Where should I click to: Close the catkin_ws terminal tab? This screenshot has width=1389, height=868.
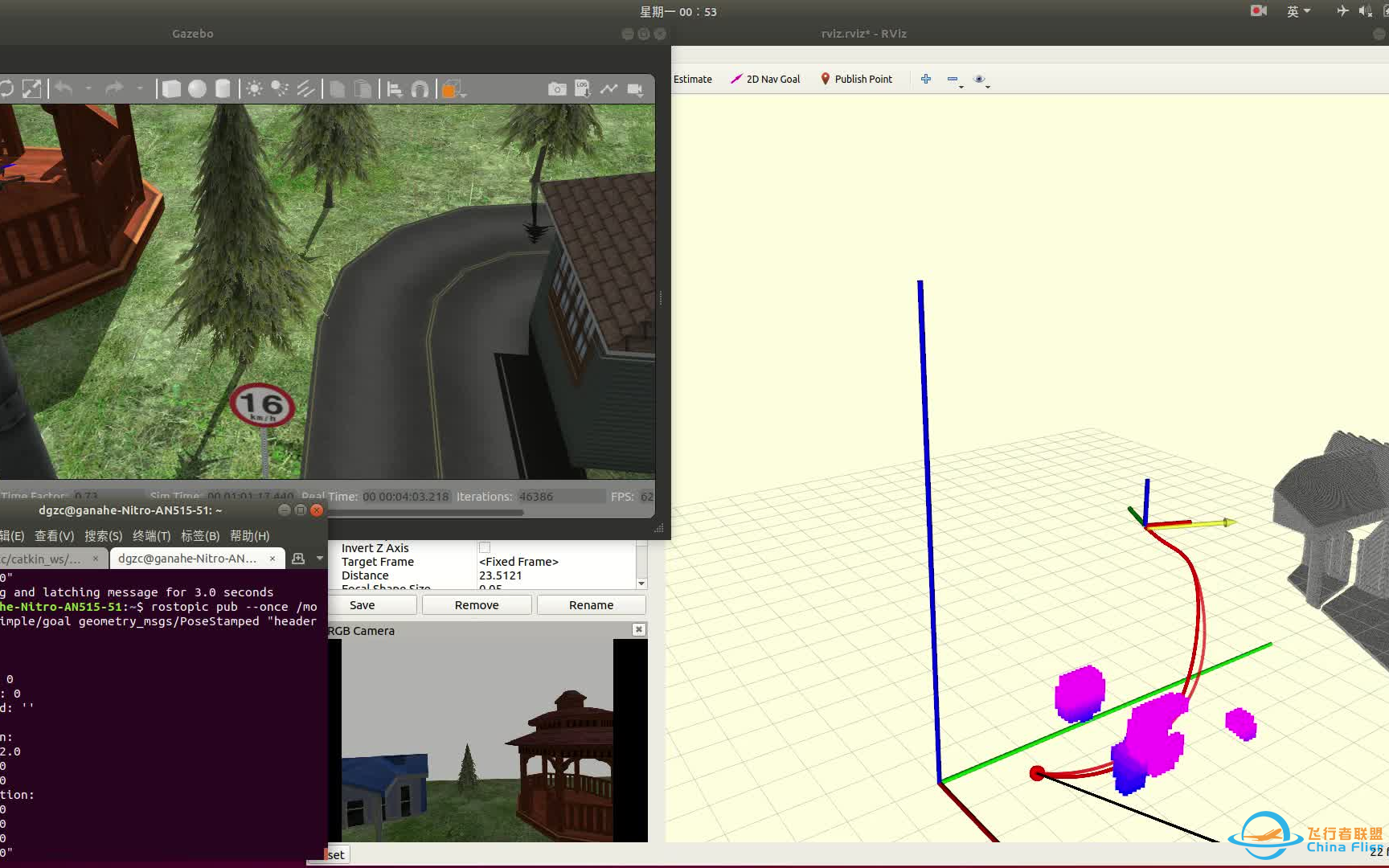coord(96,559)
